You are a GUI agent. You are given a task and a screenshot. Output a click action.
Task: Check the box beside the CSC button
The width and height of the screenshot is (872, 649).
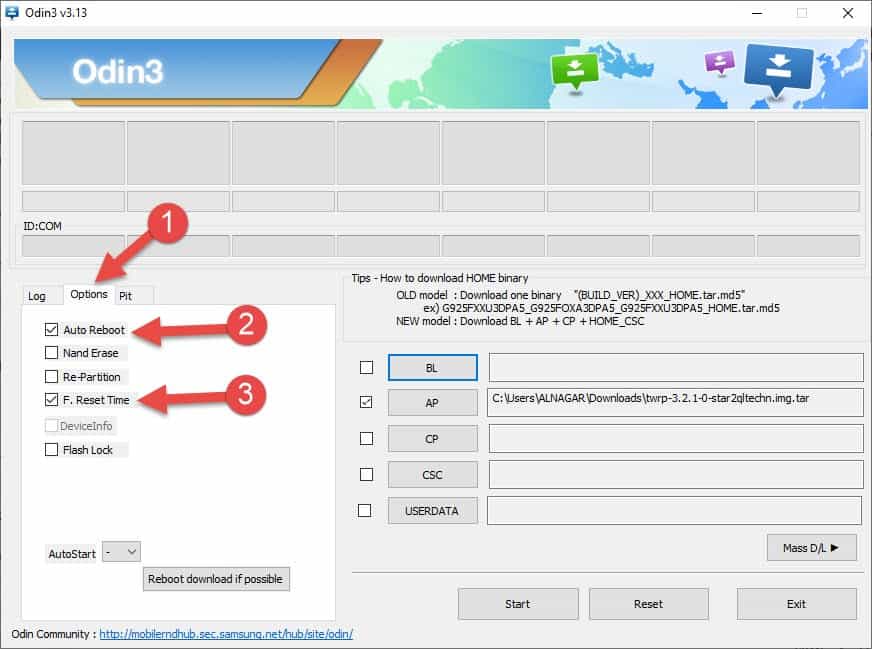(366, 474)
